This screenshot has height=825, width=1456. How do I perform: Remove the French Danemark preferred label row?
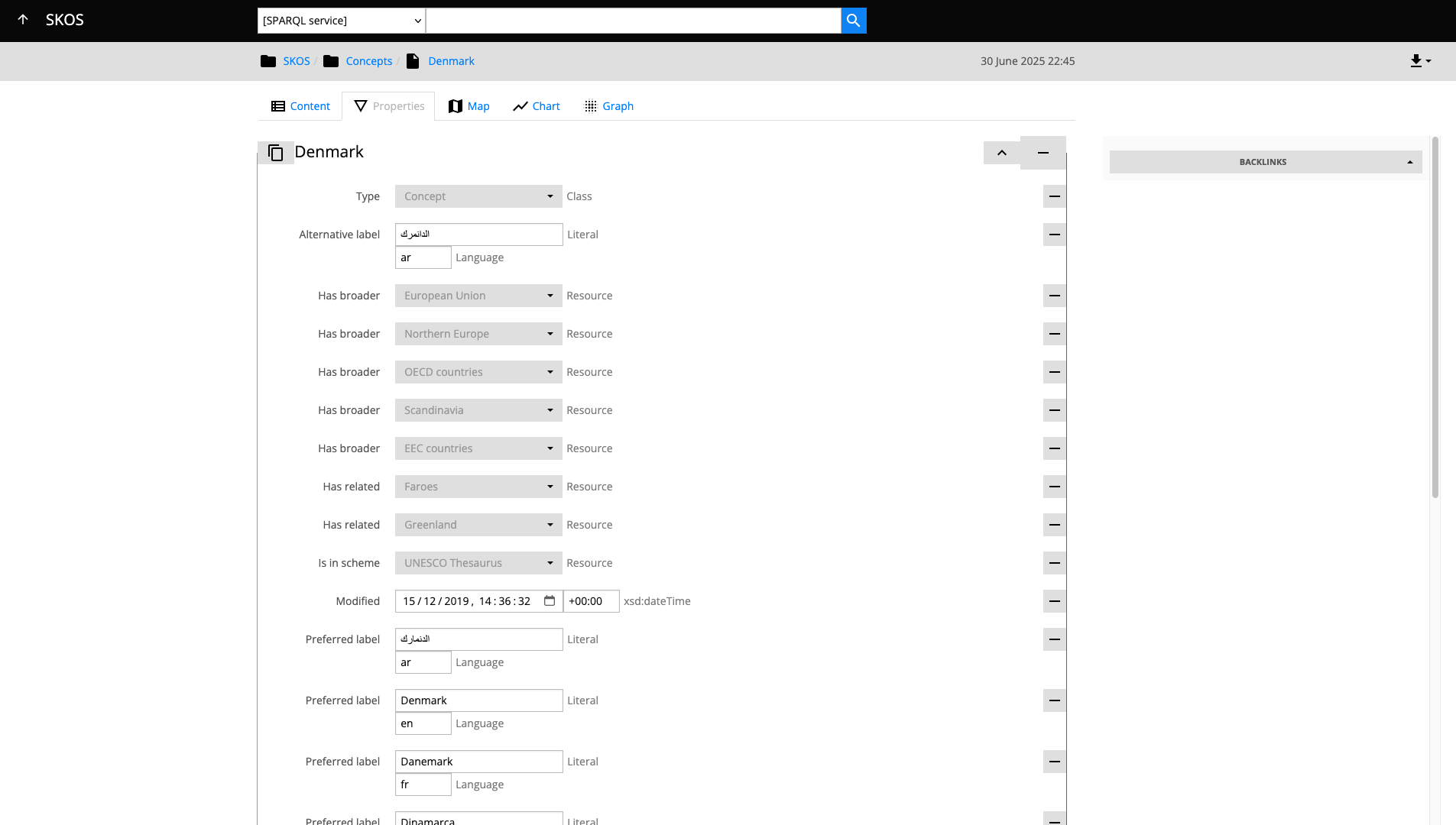(x=1055, y=762)
